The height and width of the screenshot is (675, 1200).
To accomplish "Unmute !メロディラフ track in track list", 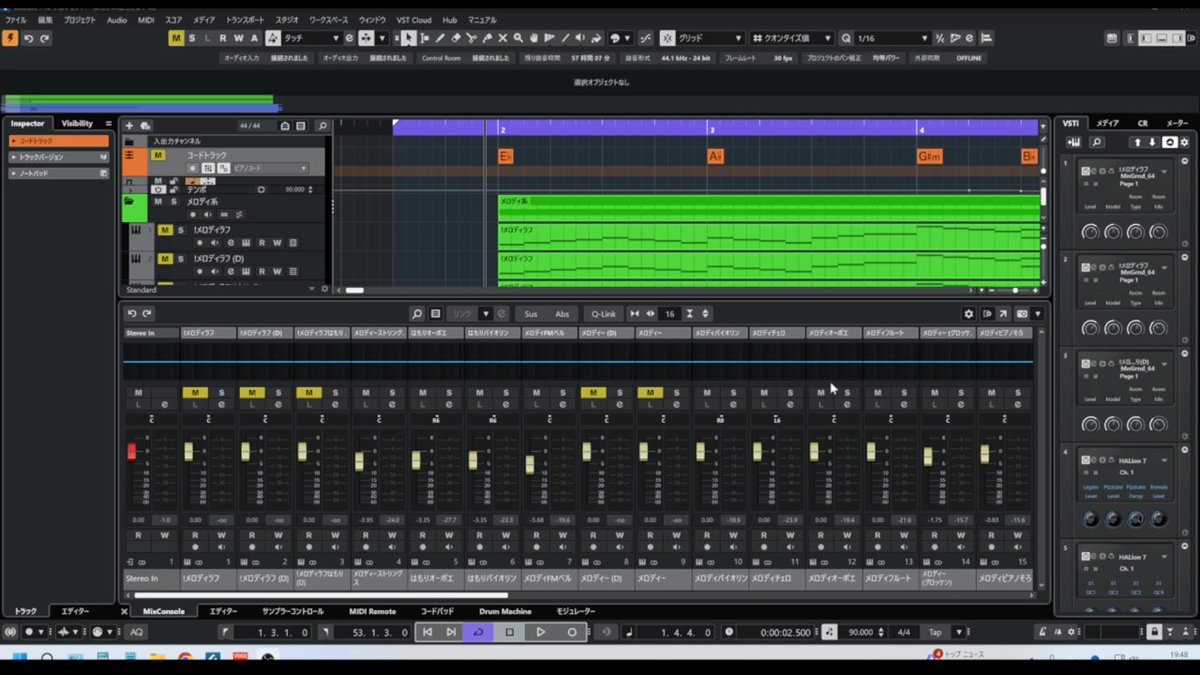I will click(166, 230).
